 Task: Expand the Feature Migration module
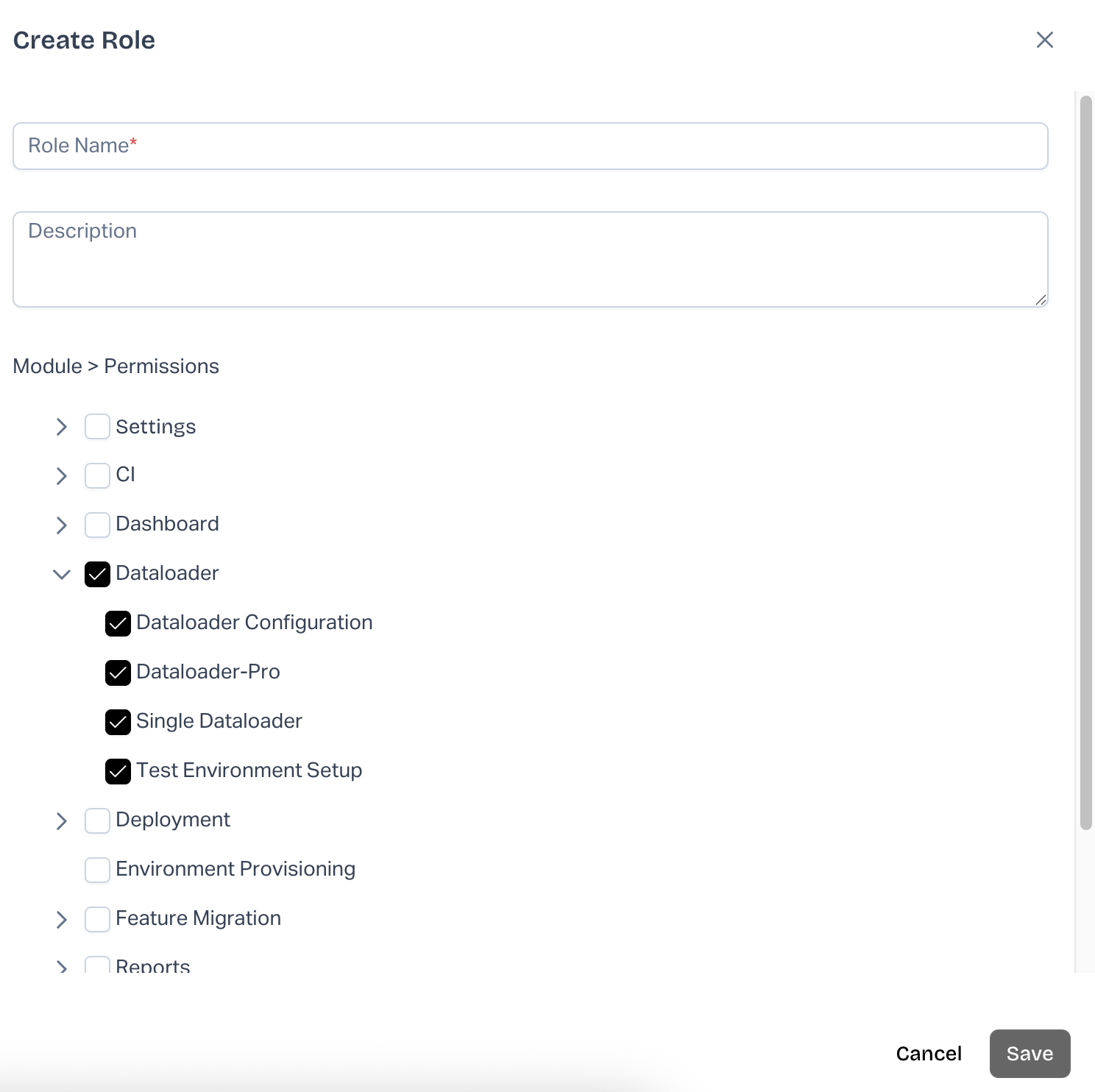(x=62, y=920)
